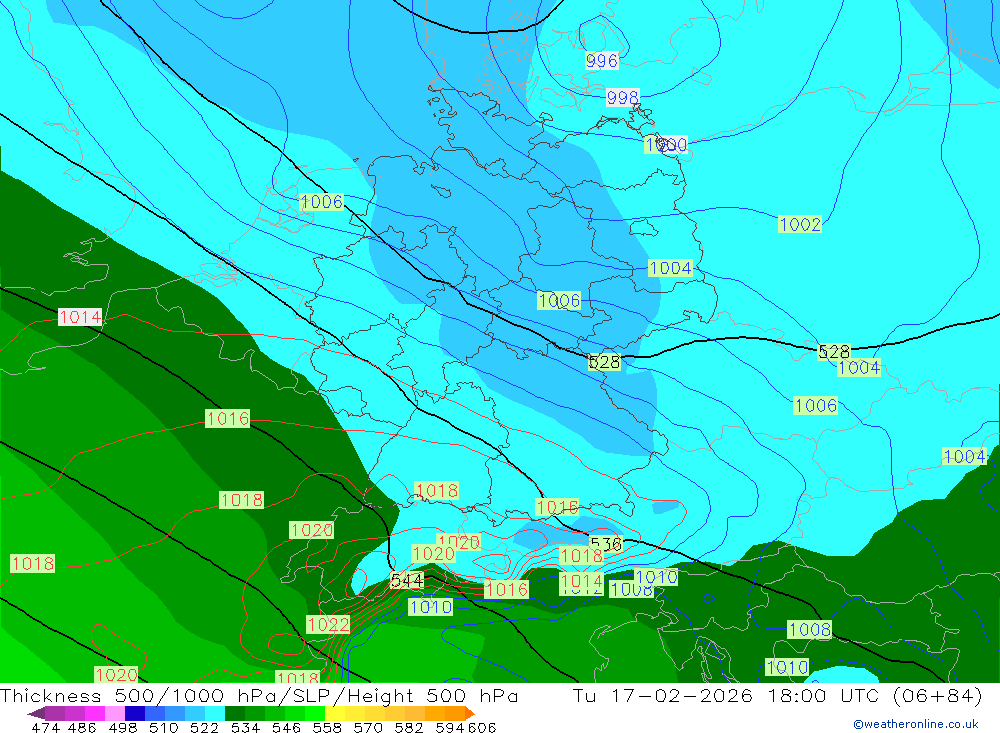
Task: Open the weatheronline.co.uk copyright link
Action: pyautogui.click(x=916, y=724)
